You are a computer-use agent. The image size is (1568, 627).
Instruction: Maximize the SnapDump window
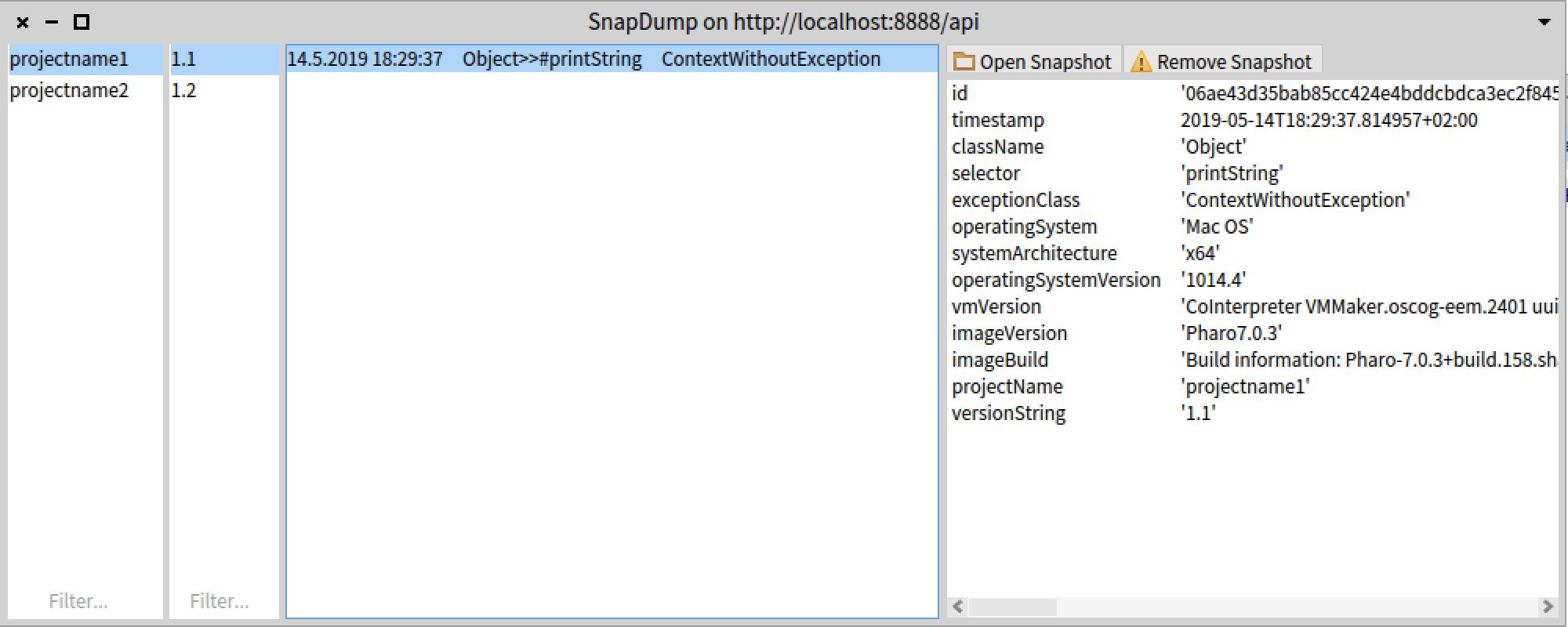pyautogui.click(x=81, y=23)
